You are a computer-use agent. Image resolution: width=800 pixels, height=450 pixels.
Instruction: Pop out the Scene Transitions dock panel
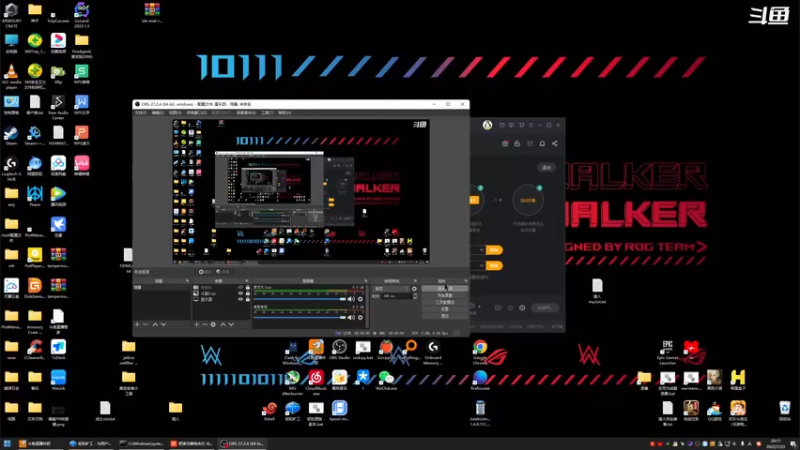415,281
